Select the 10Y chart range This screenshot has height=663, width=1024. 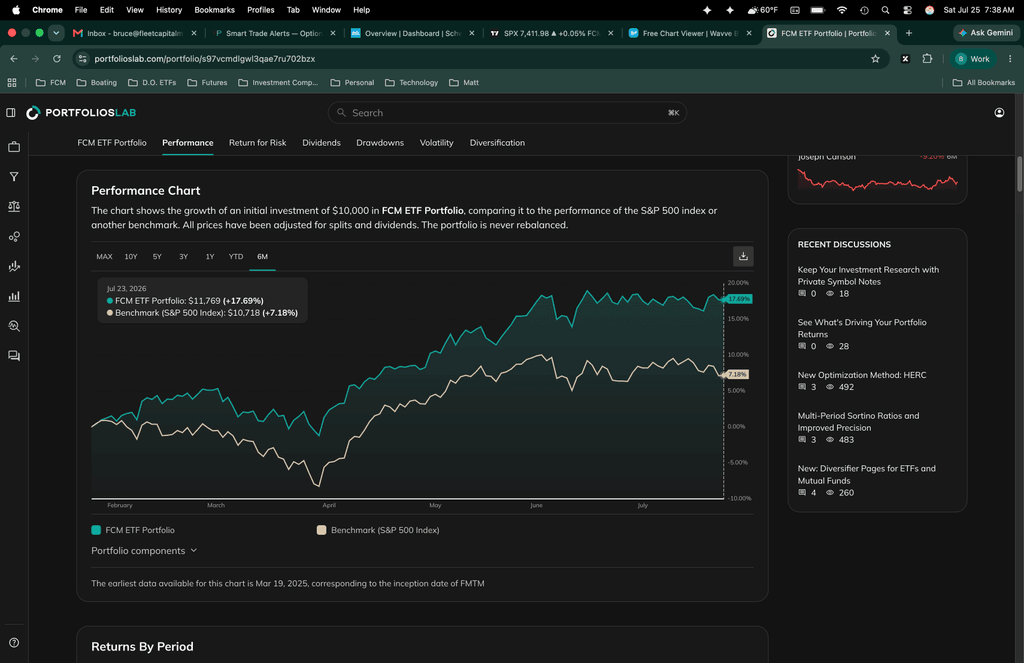[131, 257]
